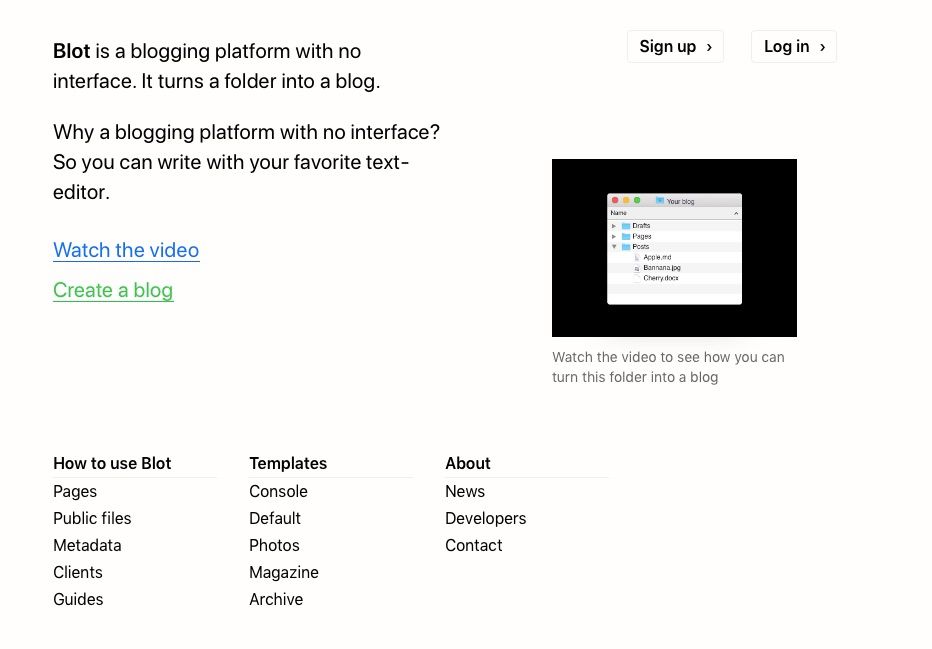Click the Posts folder icon in video
The height and width of the screenshot is (649, 932).
tap(626, 247)
